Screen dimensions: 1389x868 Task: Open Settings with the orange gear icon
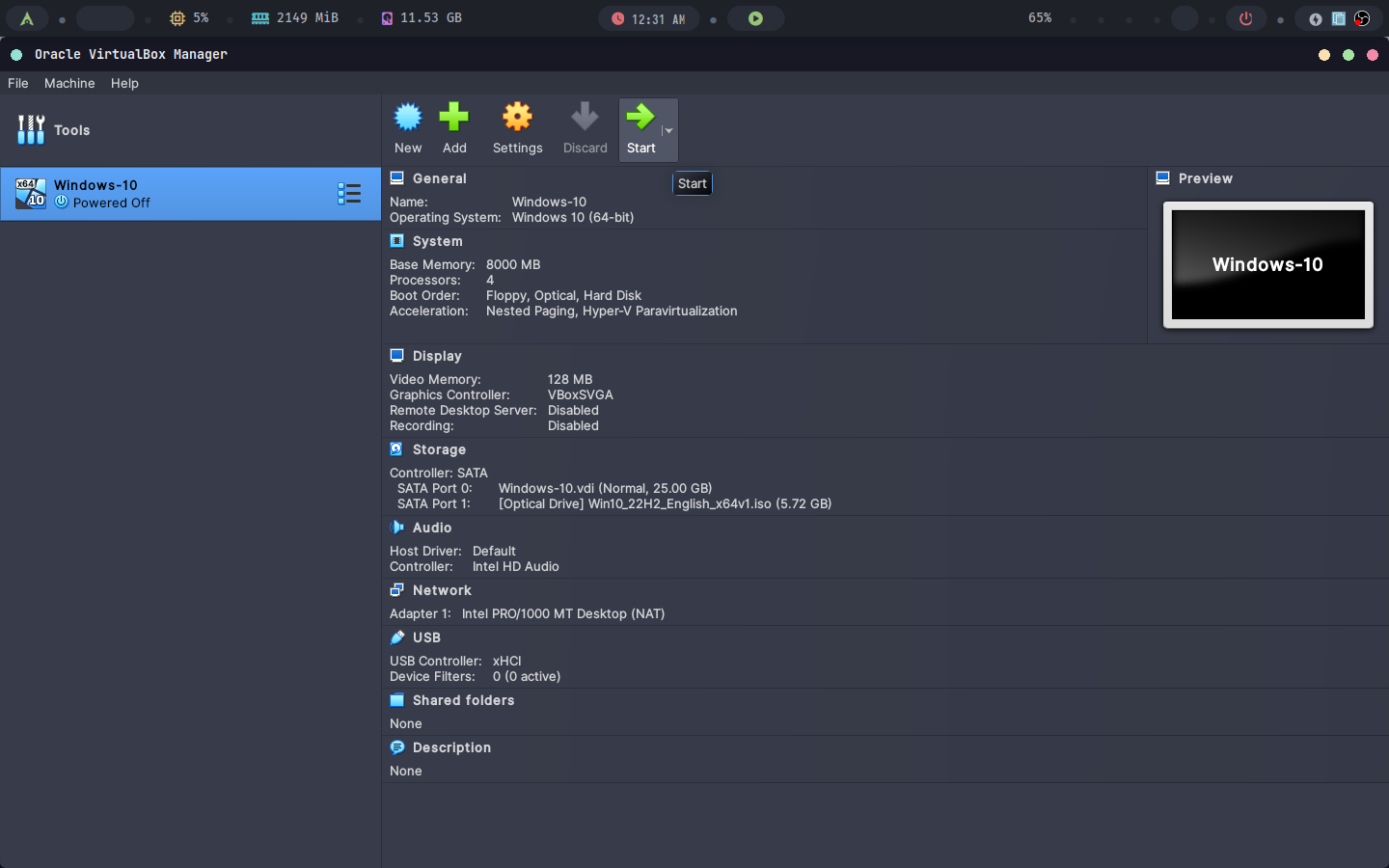coord(517,118)
